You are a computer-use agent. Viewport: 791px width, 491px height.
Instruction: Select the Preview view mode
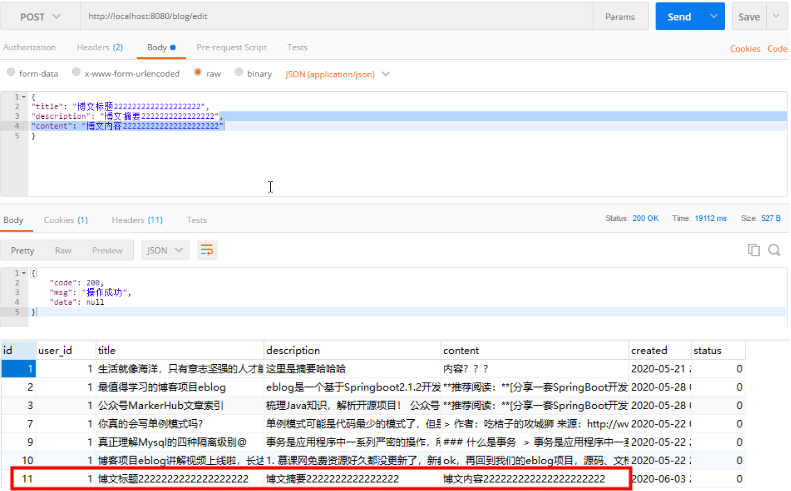[x=107, y=250]
